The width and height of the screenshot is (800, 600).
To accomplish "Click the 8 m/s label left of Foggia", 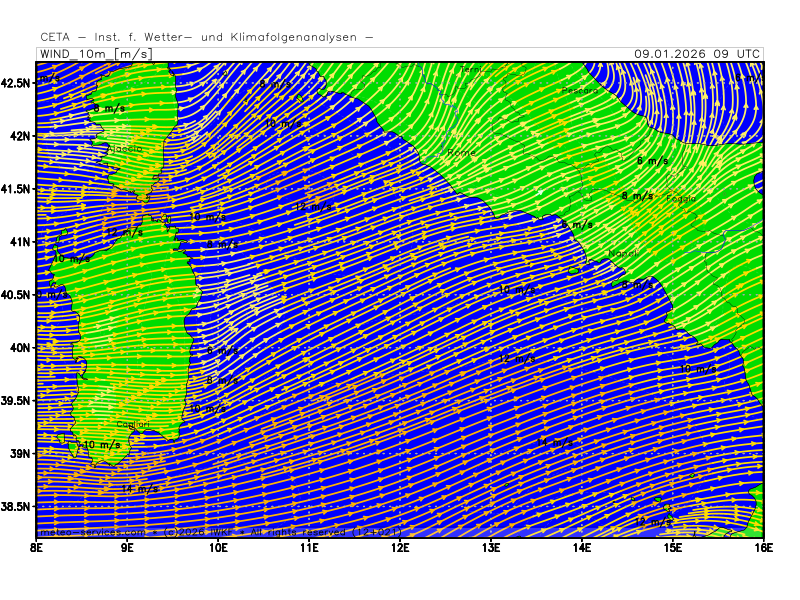I will coord(637,196).
